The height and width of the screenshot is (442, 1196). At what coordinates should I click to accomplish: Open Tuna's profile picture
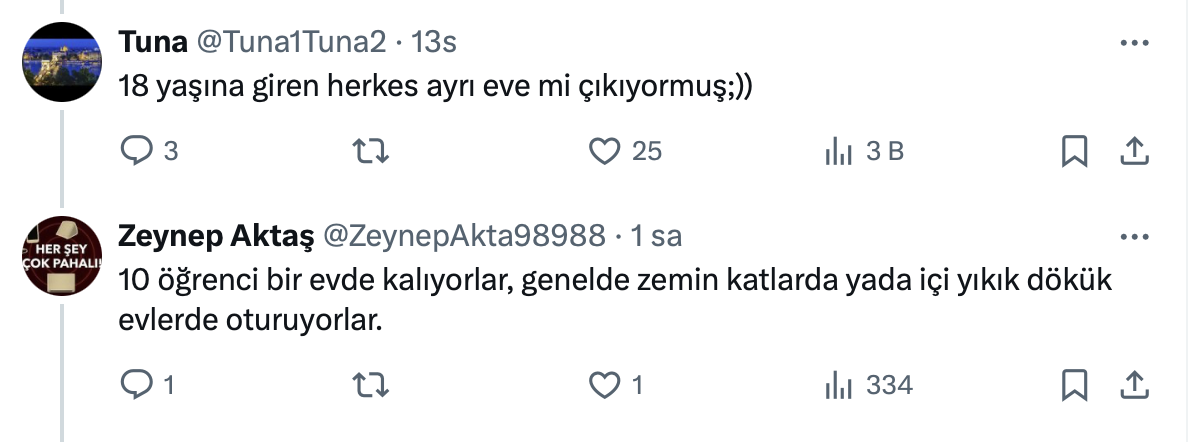[x=62, y=62]
